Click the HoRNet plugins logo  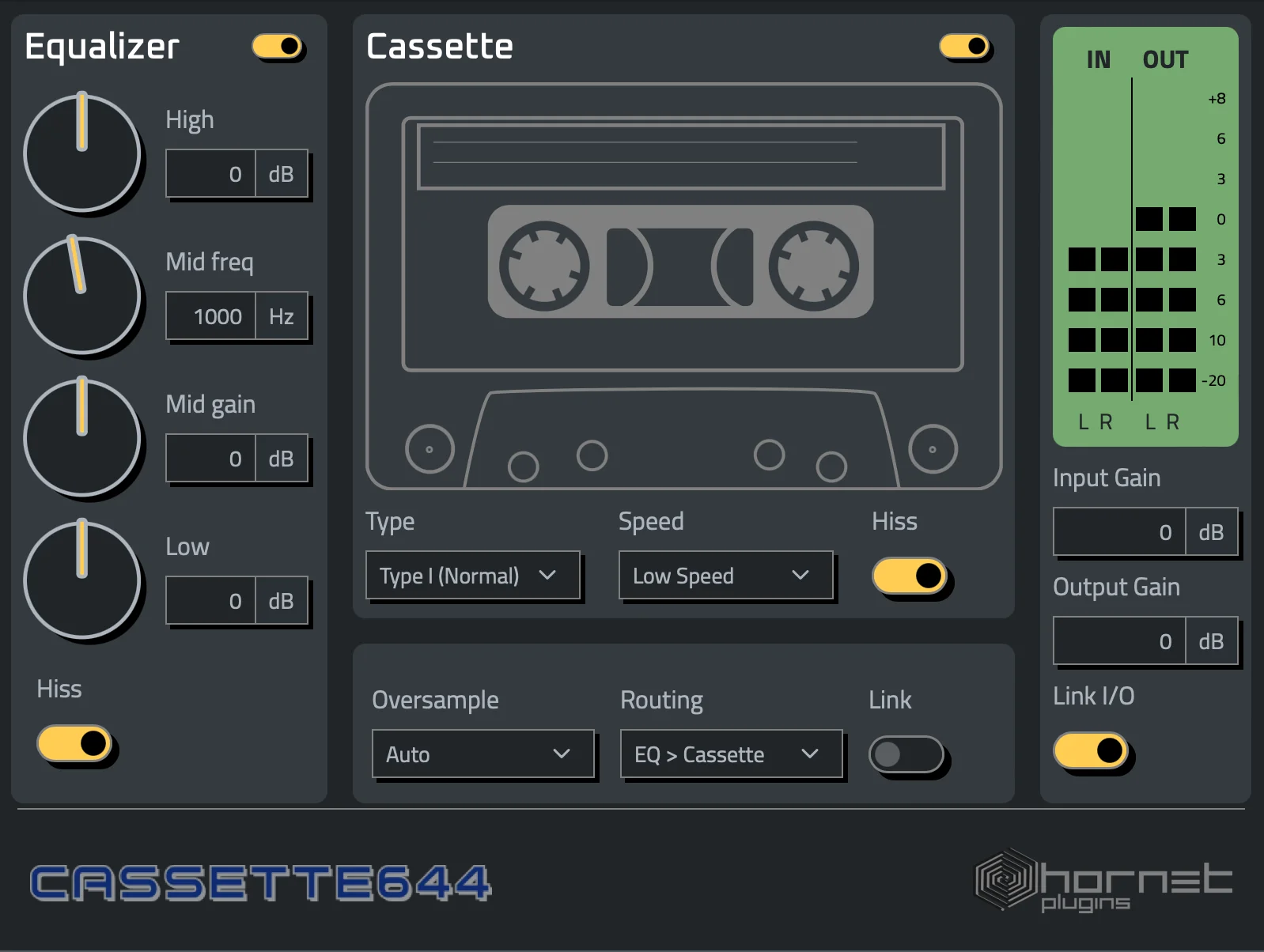[x=1103, y=880]
